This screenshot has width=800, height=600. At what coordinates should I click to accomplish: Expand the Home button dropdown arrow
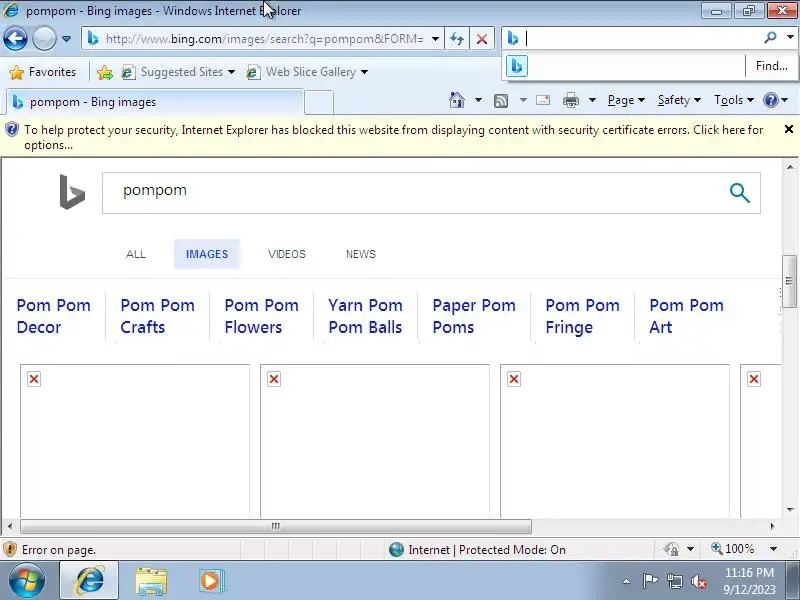pos(478,100)
